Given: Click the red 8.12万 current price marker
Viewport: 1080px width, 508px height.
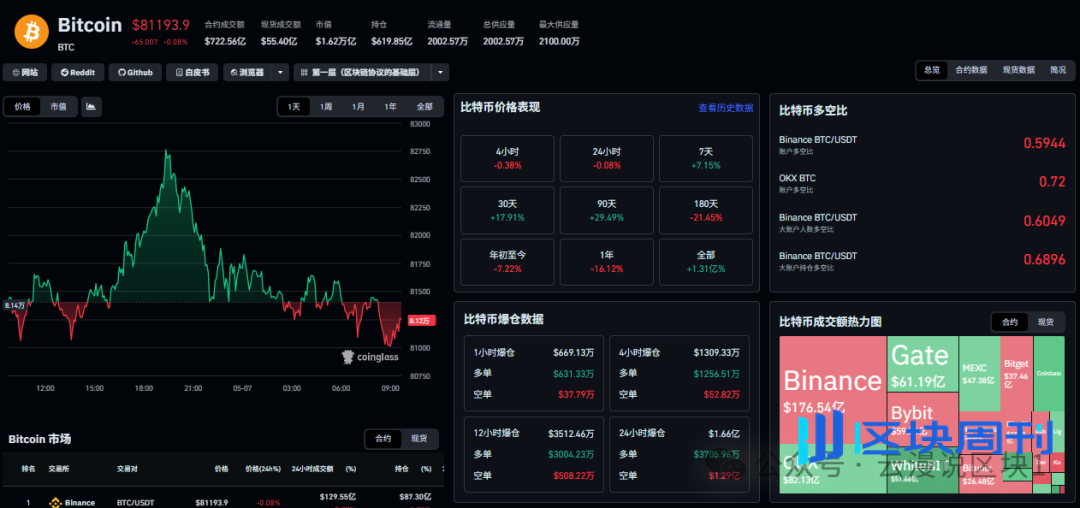Looking at the screenshot, I should click(x=422, y=321).
